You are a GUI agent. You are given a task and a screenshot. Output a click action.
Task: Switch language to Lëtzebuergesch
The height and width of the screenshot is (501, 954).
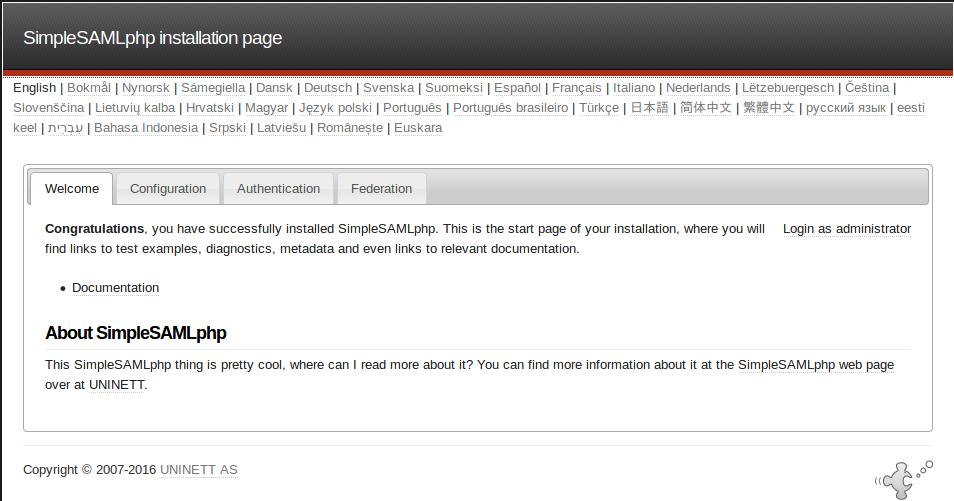click(788, 88)
